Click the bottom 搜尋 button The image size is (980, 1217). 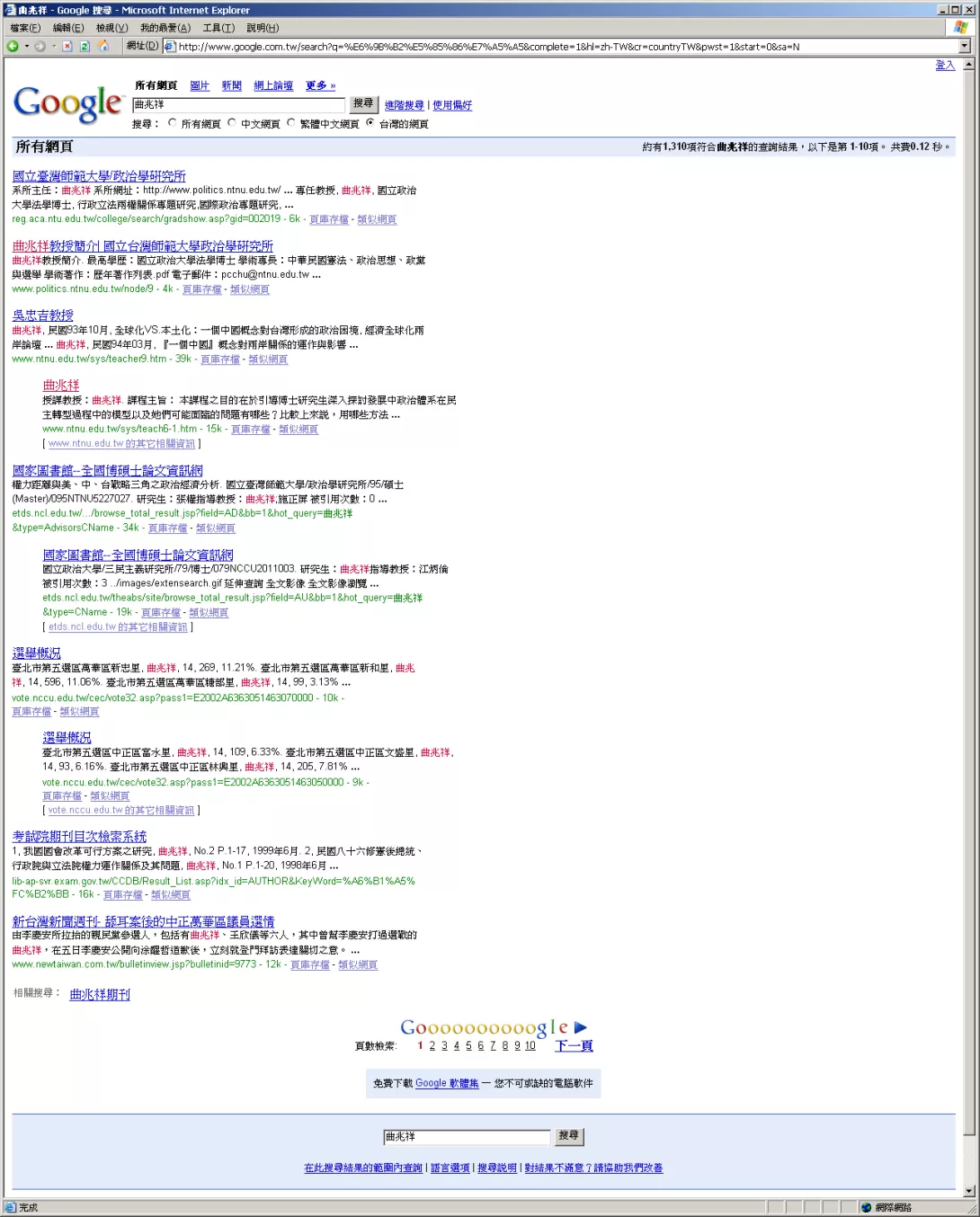(569, 1136)
